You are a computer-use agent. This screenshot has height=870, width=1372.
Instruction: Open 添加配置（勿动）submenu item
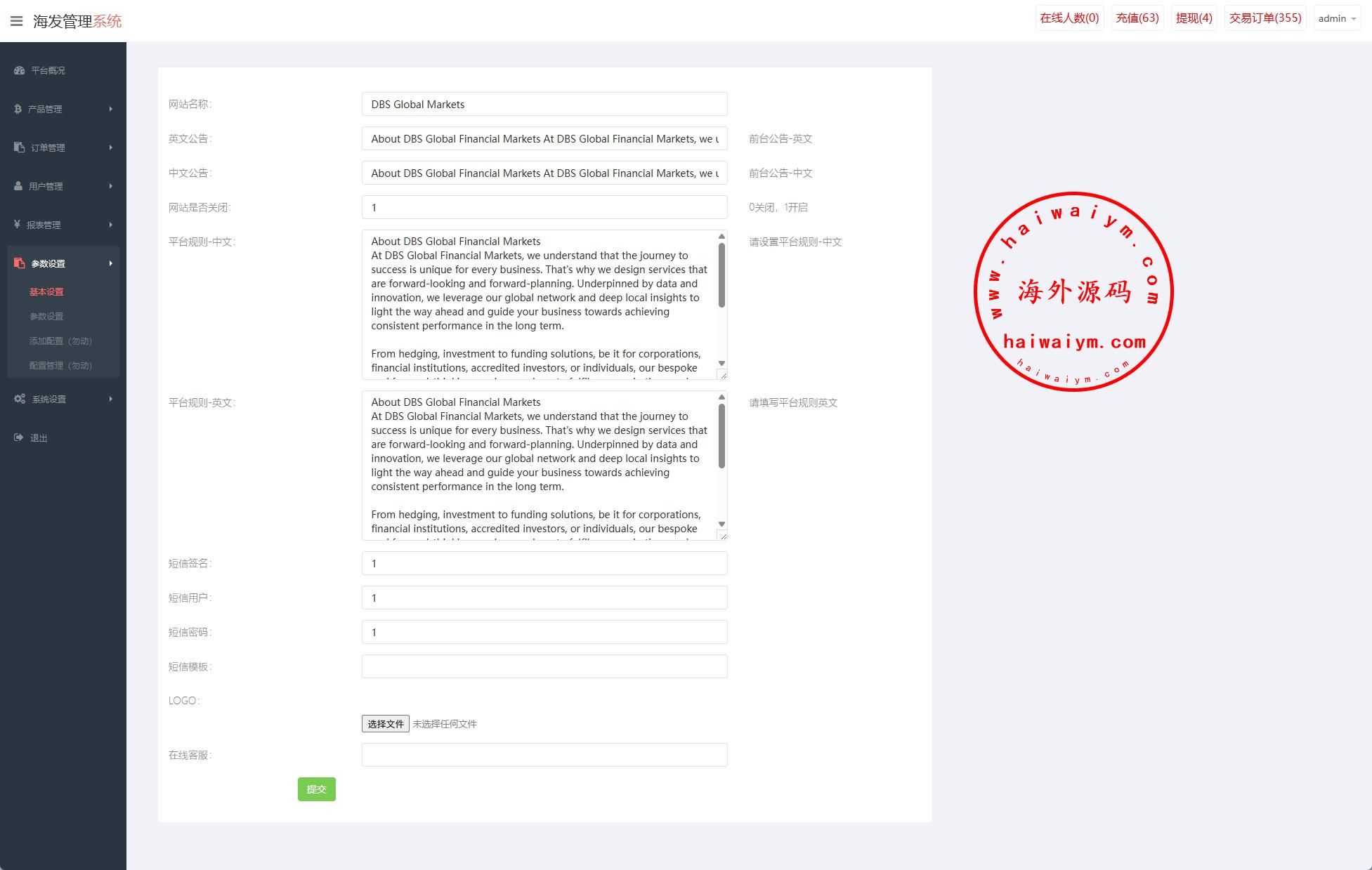coord(60,341)
